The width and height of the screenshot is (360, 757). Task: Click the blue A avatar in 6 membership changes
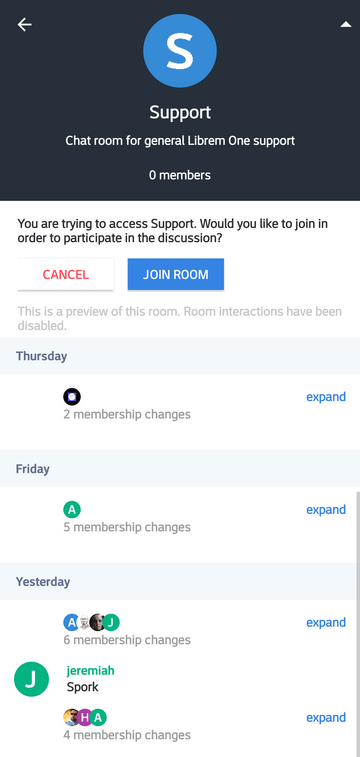(x=71, y=623)
